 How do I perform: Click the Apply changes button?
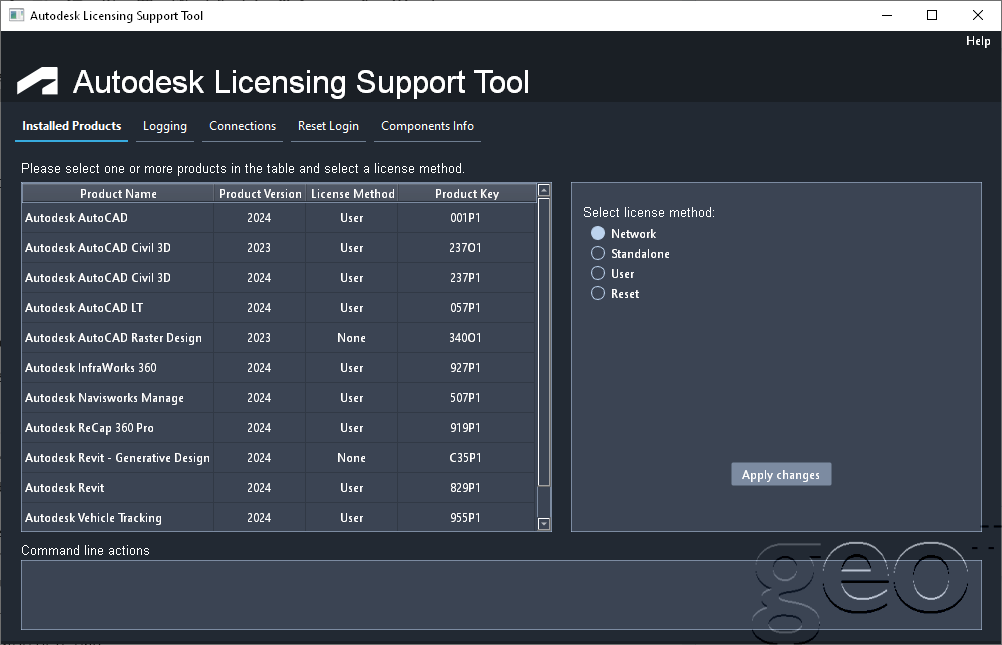pyautogui.click(x=781, y=474)
